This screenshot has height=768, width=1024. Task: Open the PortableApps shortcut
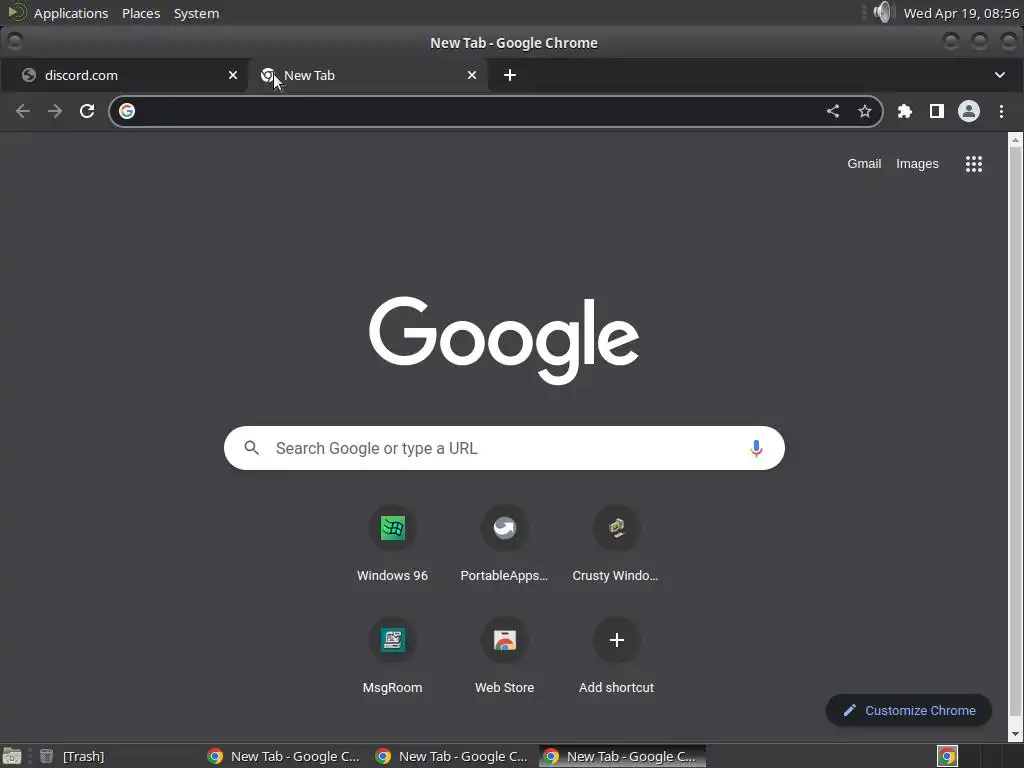[x=504, y=543]
